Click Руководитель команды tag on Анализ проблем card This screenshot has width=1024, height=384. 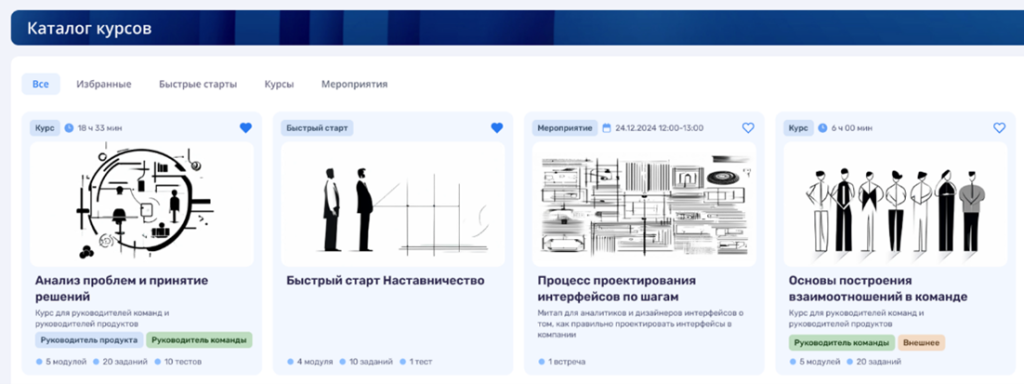tap(199, 340)
